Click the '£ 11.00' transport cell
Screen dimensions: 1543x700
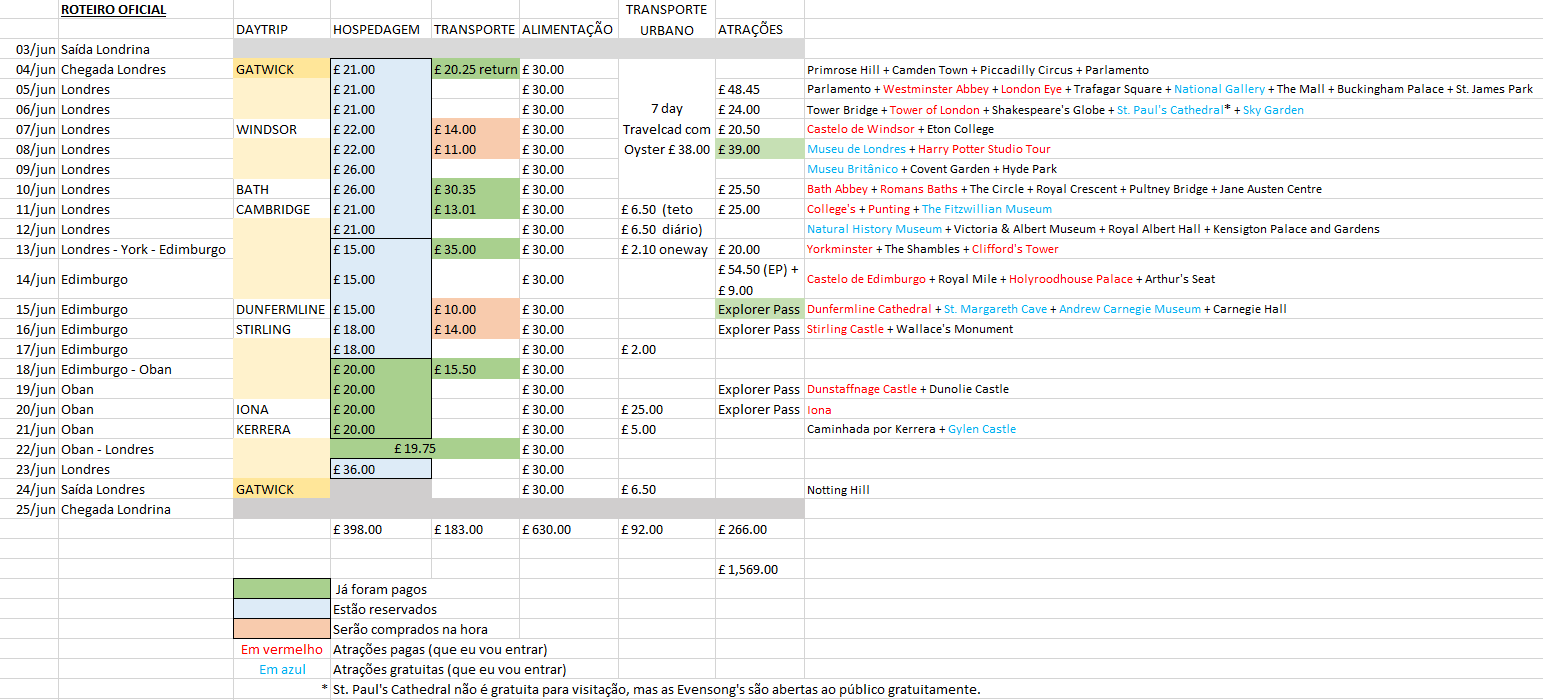476,149
